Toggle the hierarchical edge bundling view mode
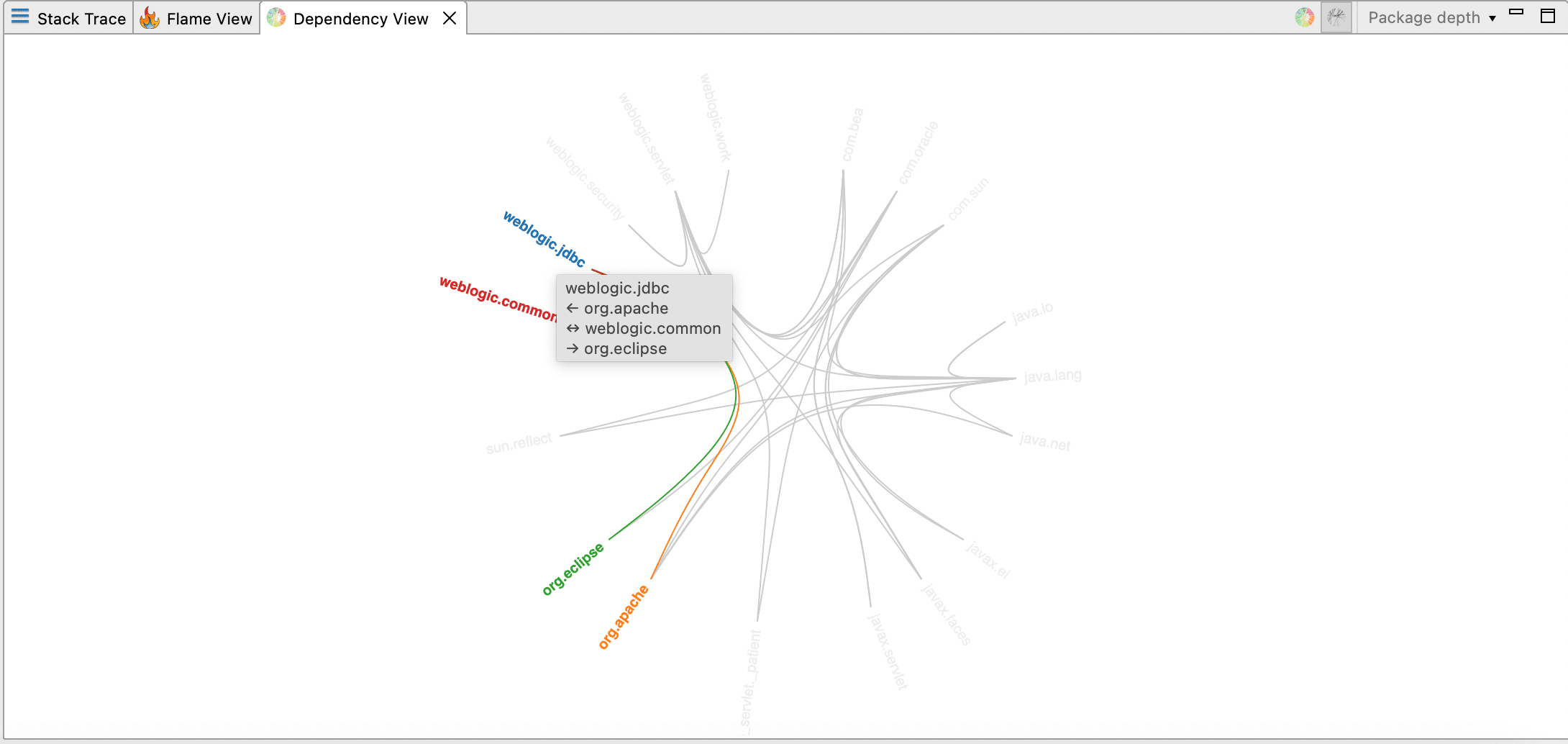The width and height of the screenshot is (1568, 744). [1336, 17]
